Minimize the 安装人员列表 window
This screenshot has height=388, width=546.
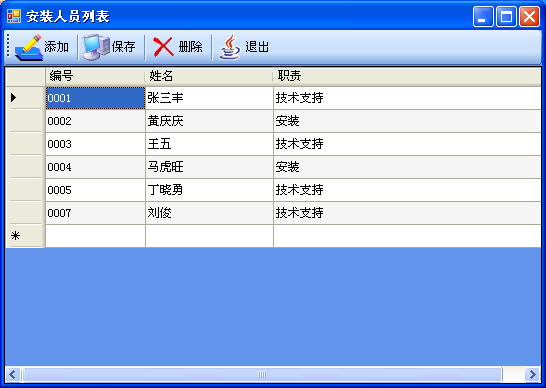(x=483, y=16)
